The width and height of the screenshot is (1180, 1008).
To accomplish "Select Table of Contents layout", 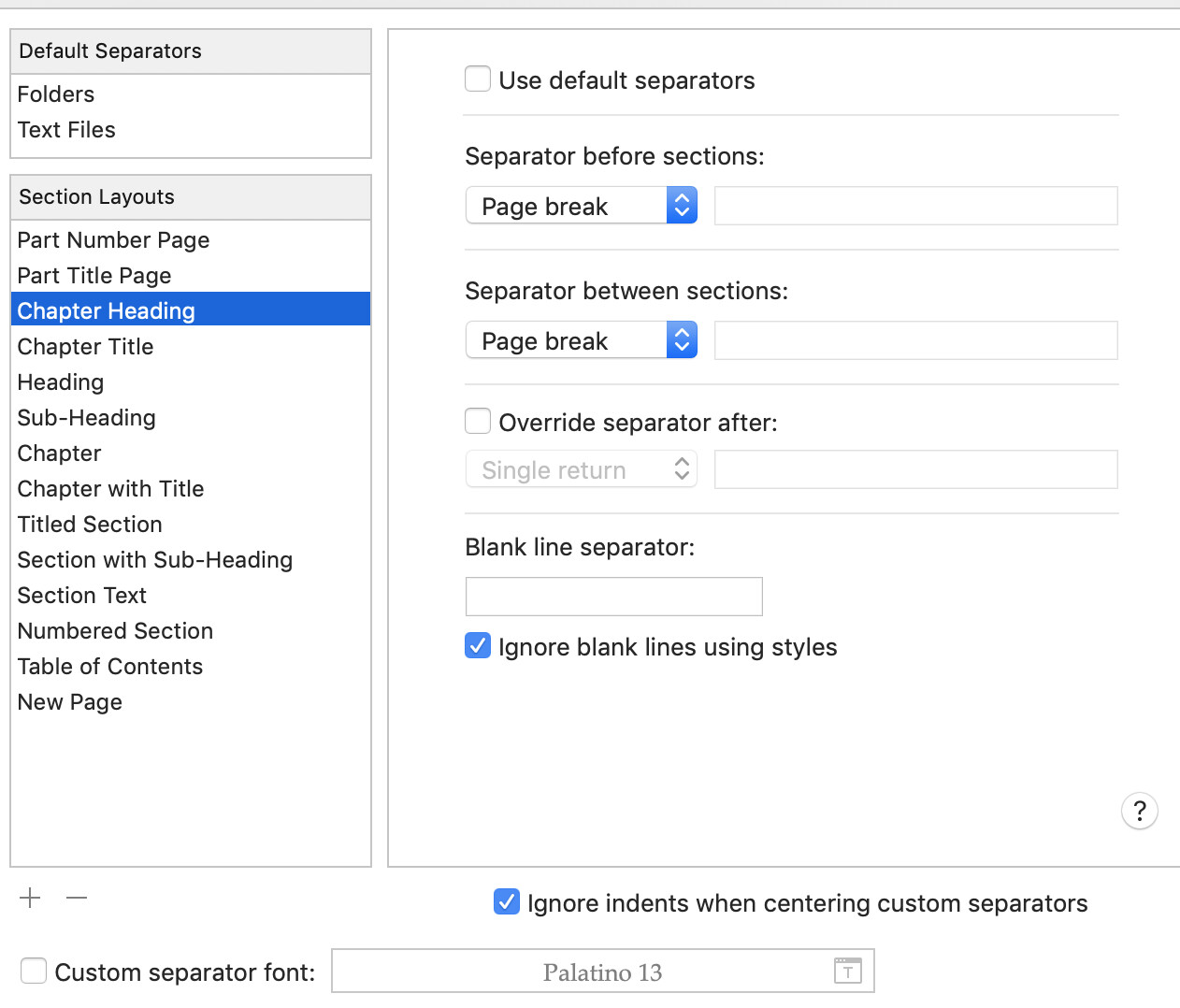I will pos(110,667).
